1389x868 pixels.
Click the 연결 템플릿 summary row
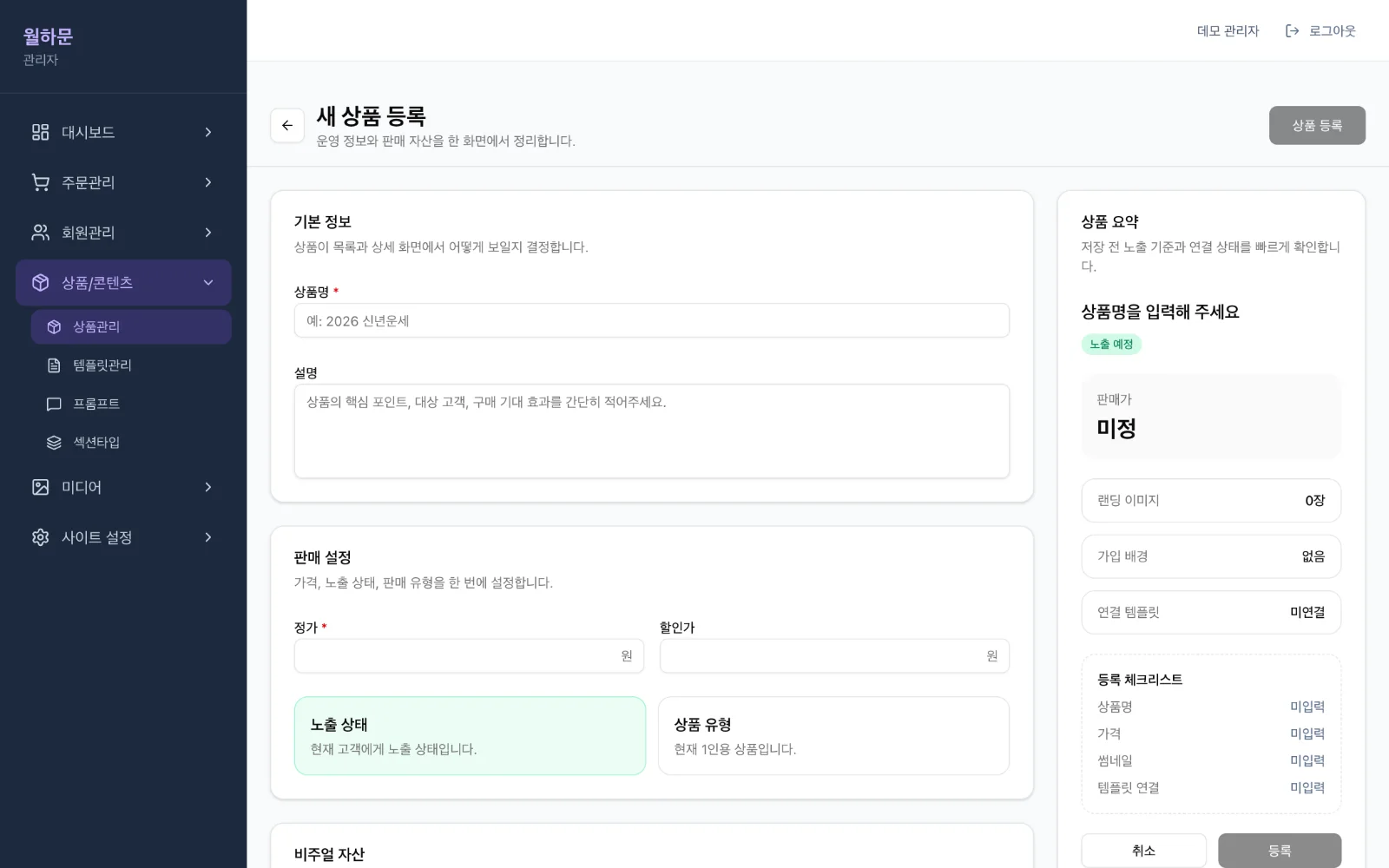pyautogui.click(x=1211, y=613)
